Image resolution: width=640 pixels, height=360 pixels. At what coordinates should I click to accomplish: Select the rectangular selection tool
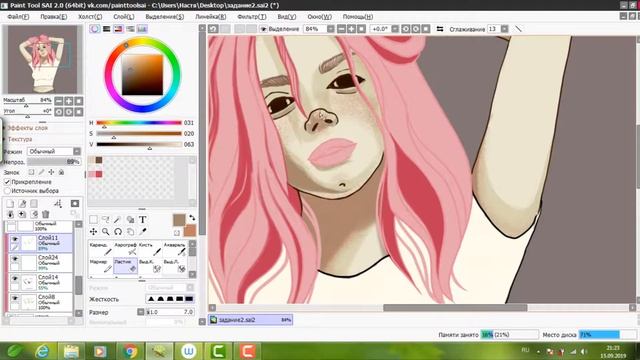click(93, 220)
